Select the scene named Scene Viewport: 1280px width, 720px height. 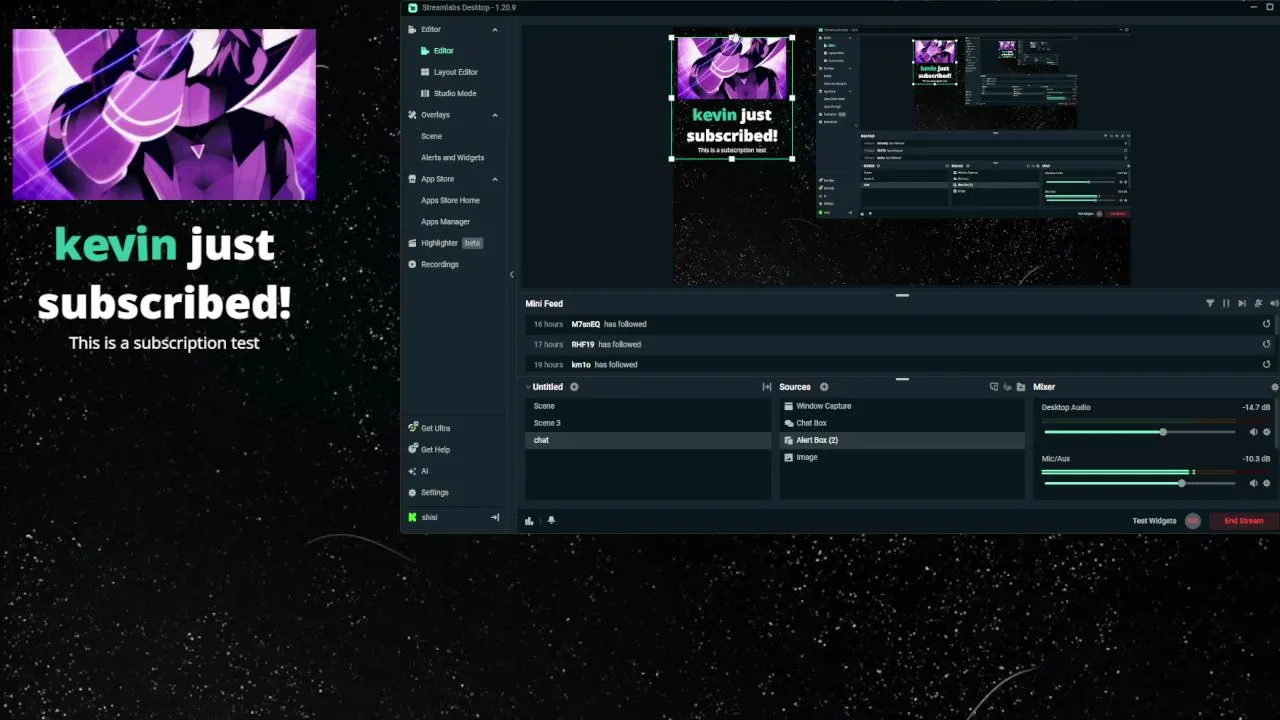point(648,406)
